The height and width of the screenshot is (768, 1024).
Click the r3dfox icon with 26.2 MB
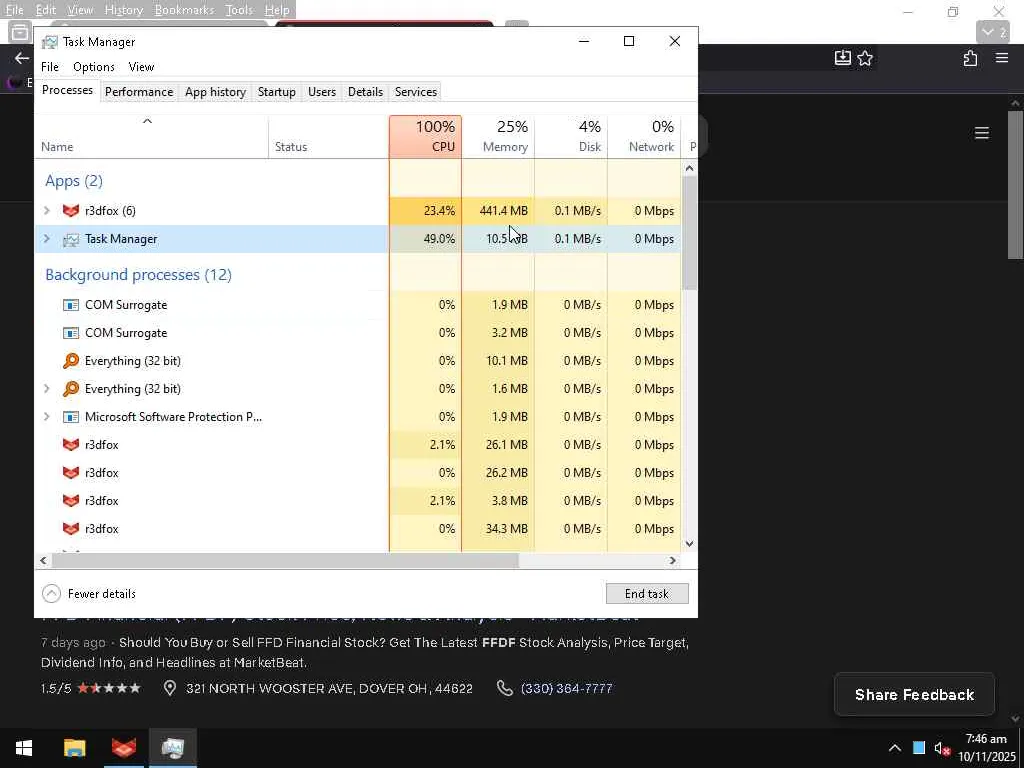(x=71, y=473)
